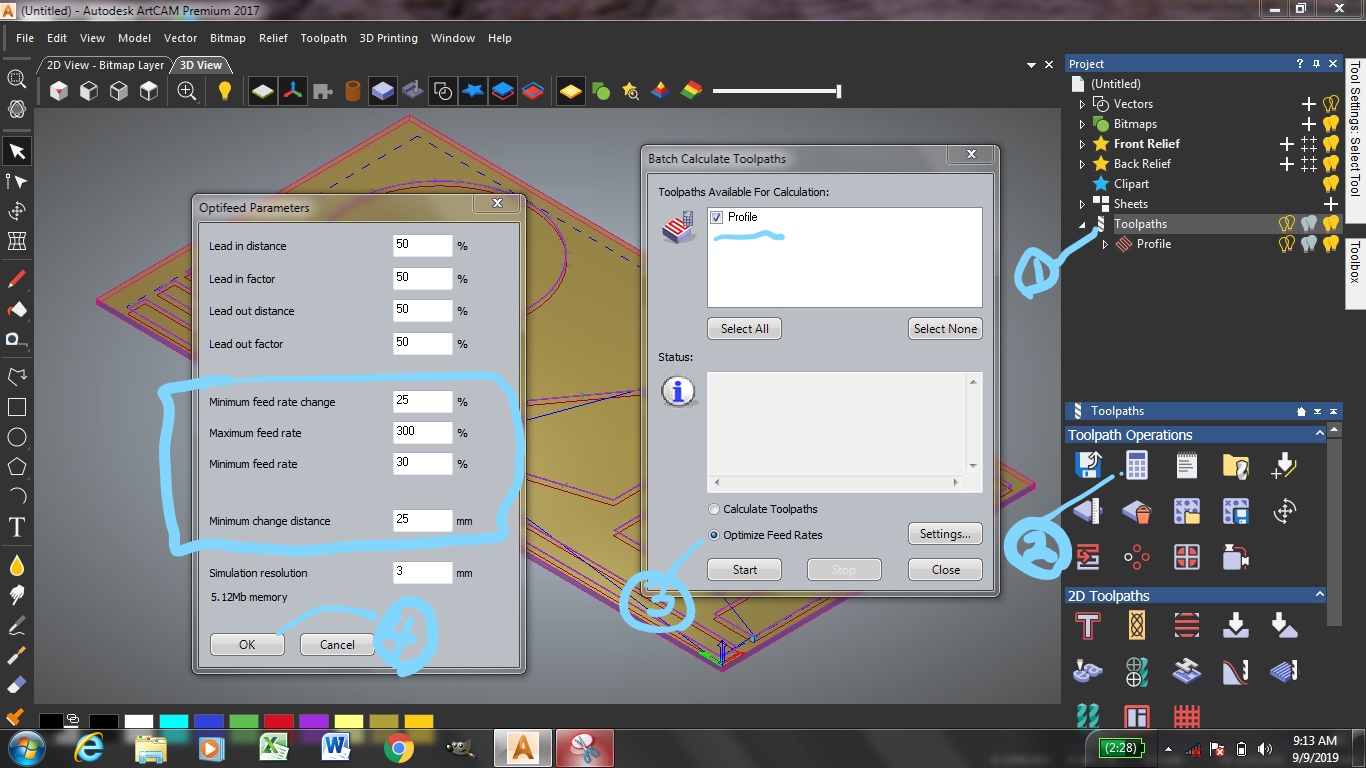Pick the red color swatch in palette
The image size is (1366, 768).
pyautogui.click(x=278, y=721)
